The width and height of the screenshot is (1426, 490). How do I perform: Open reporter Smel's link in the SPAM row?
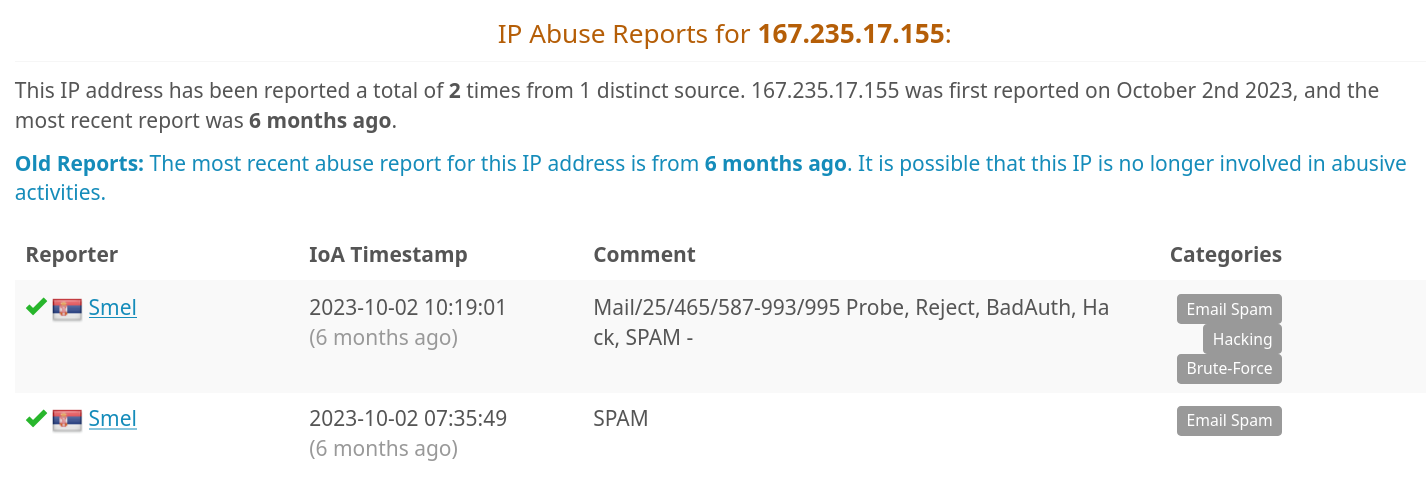coord(112,419)
